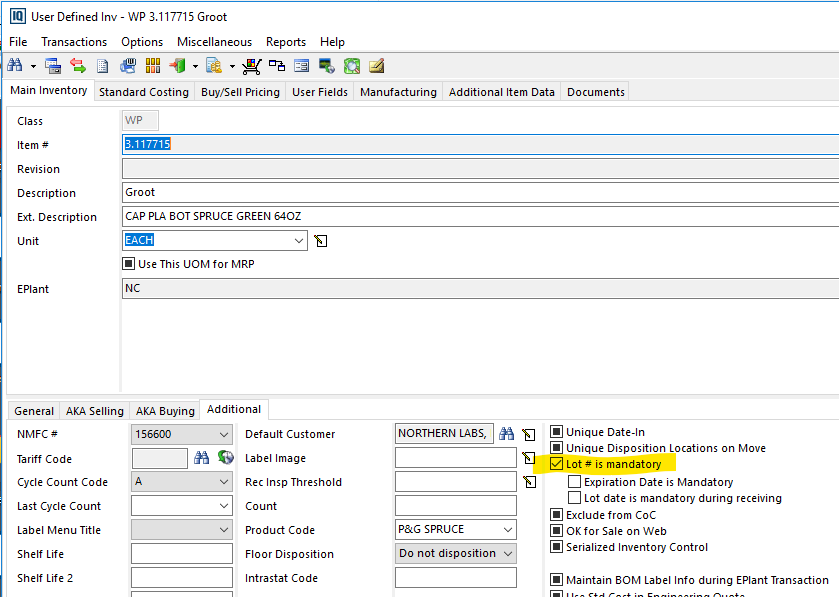Click the globe icon beside Tariff Code
Image resolution: width=839 pixels, height=597 pixels.
pos(226,457)
